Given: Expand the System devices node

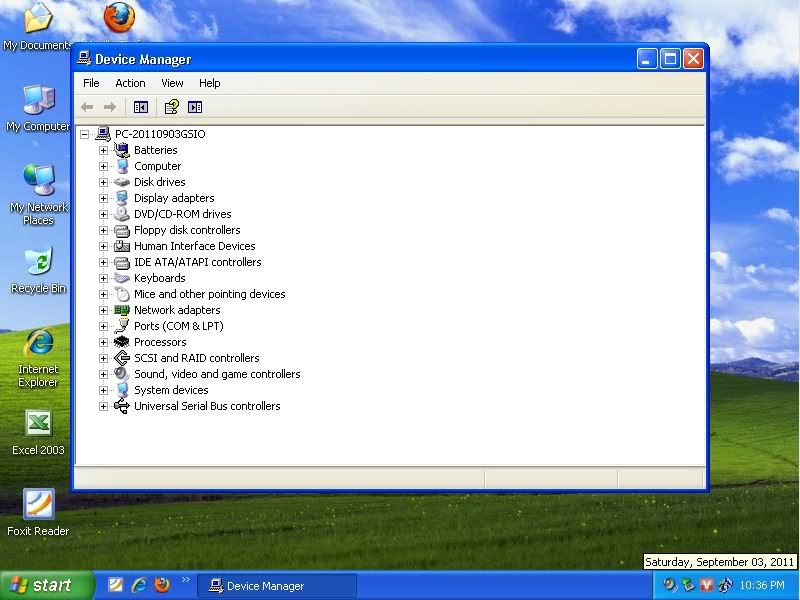Looking at the screenshot, I should (x=104, y=390).
